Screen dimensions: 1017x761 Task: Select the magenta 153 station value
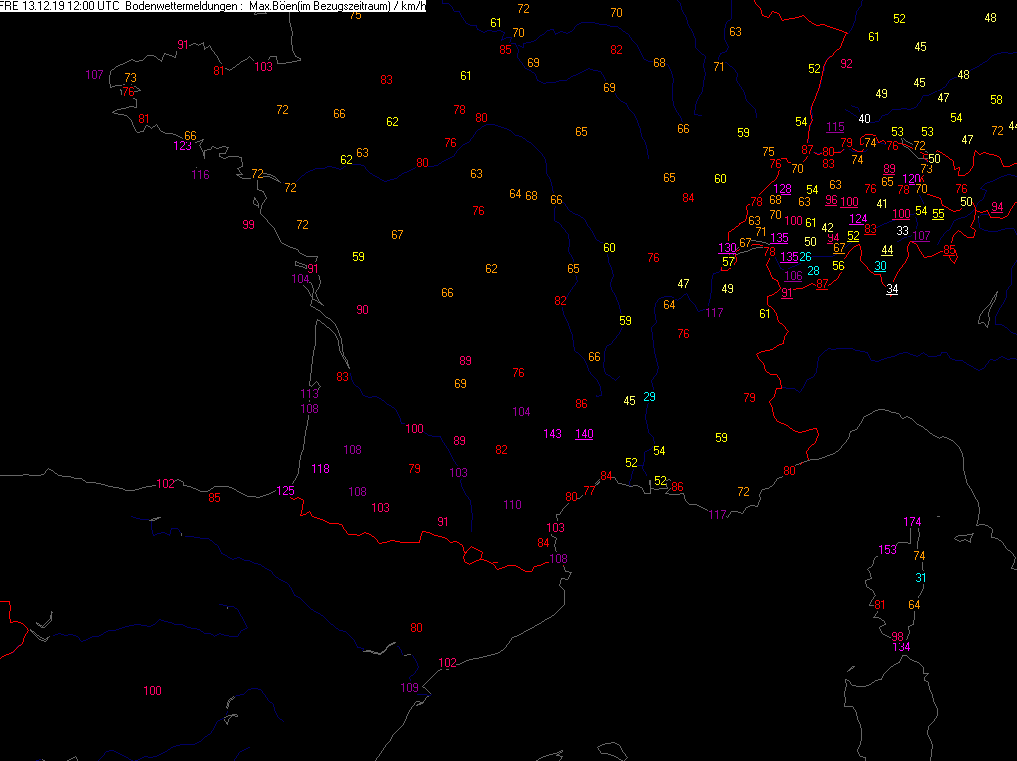tap(887, 550)
